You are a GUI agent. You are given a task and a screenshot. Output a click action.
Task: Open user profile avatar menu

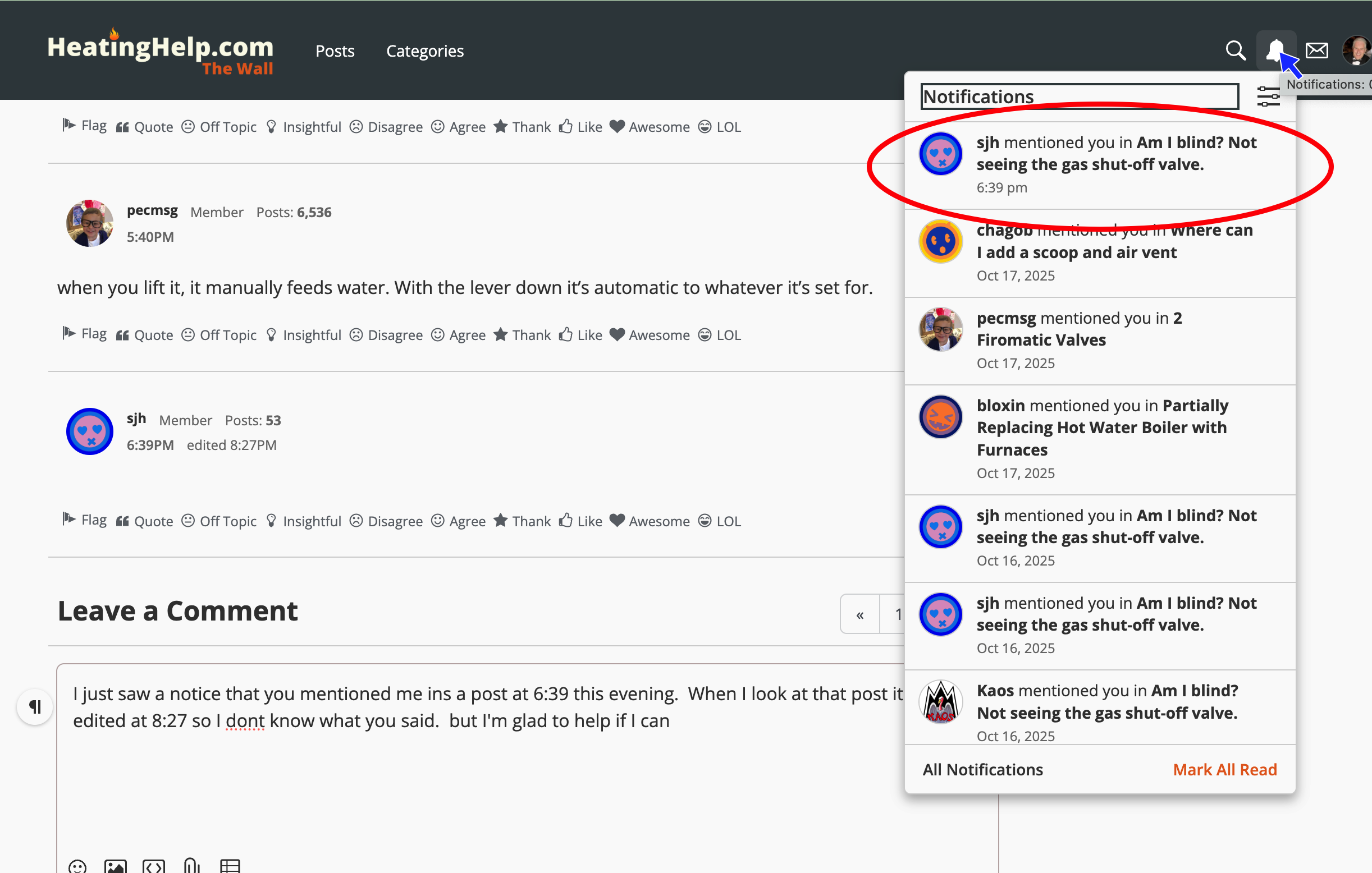pyautogui.click(x=1356, y=50)
